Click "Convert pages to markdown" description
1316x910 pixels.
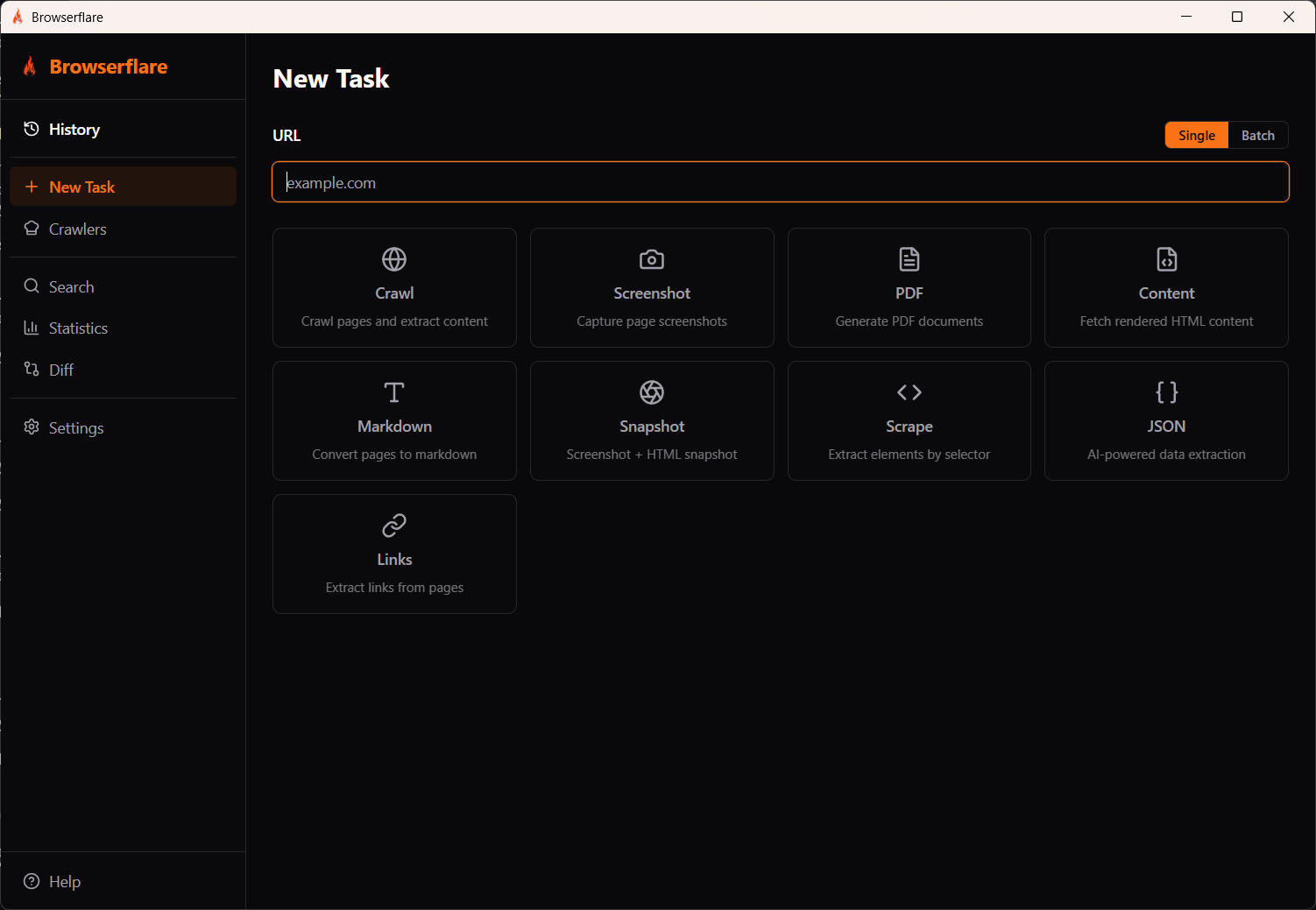(394, 455)
